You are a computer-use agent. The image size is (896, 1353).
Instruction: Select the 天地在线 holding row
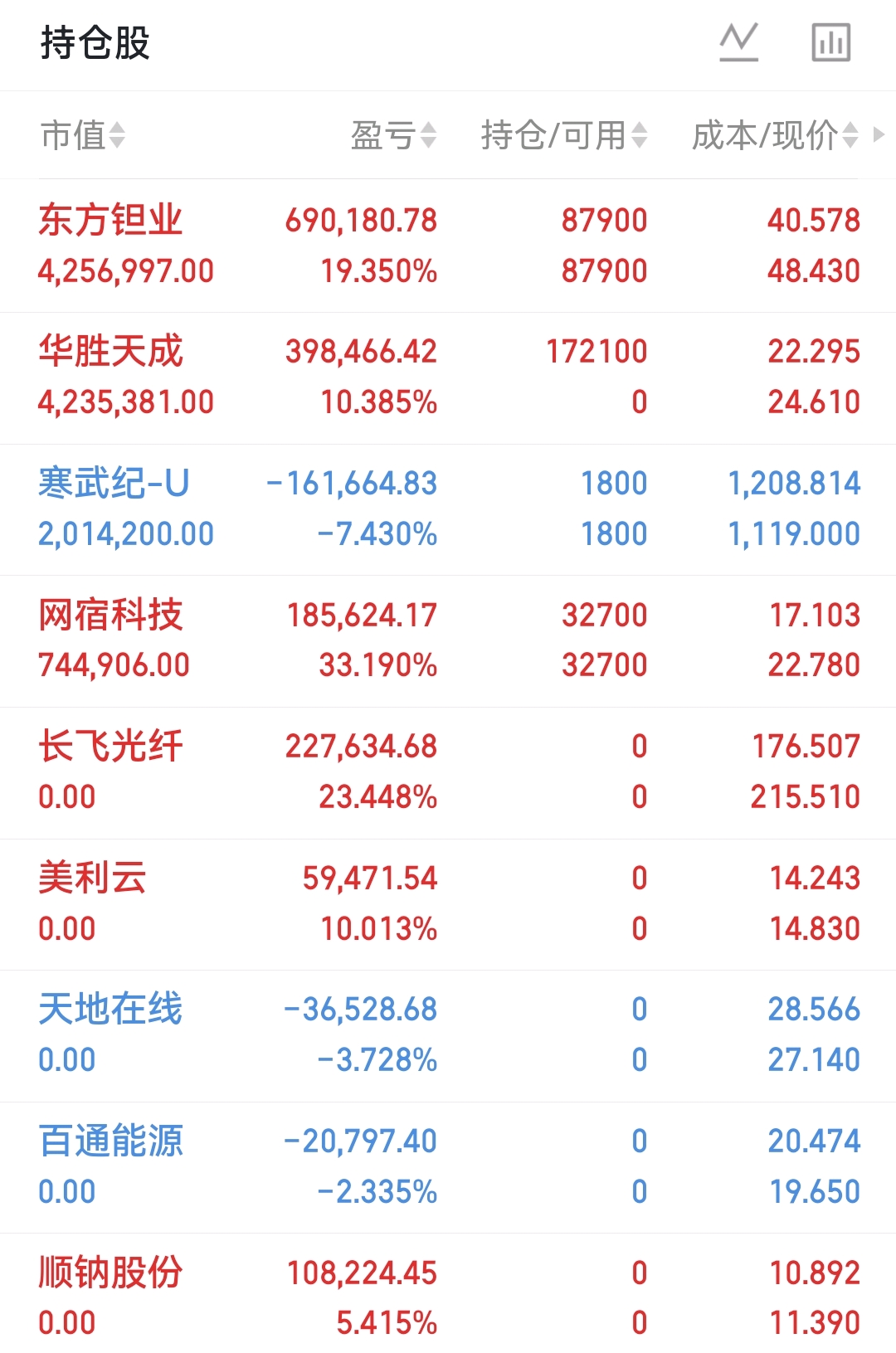coord(448,1034)
